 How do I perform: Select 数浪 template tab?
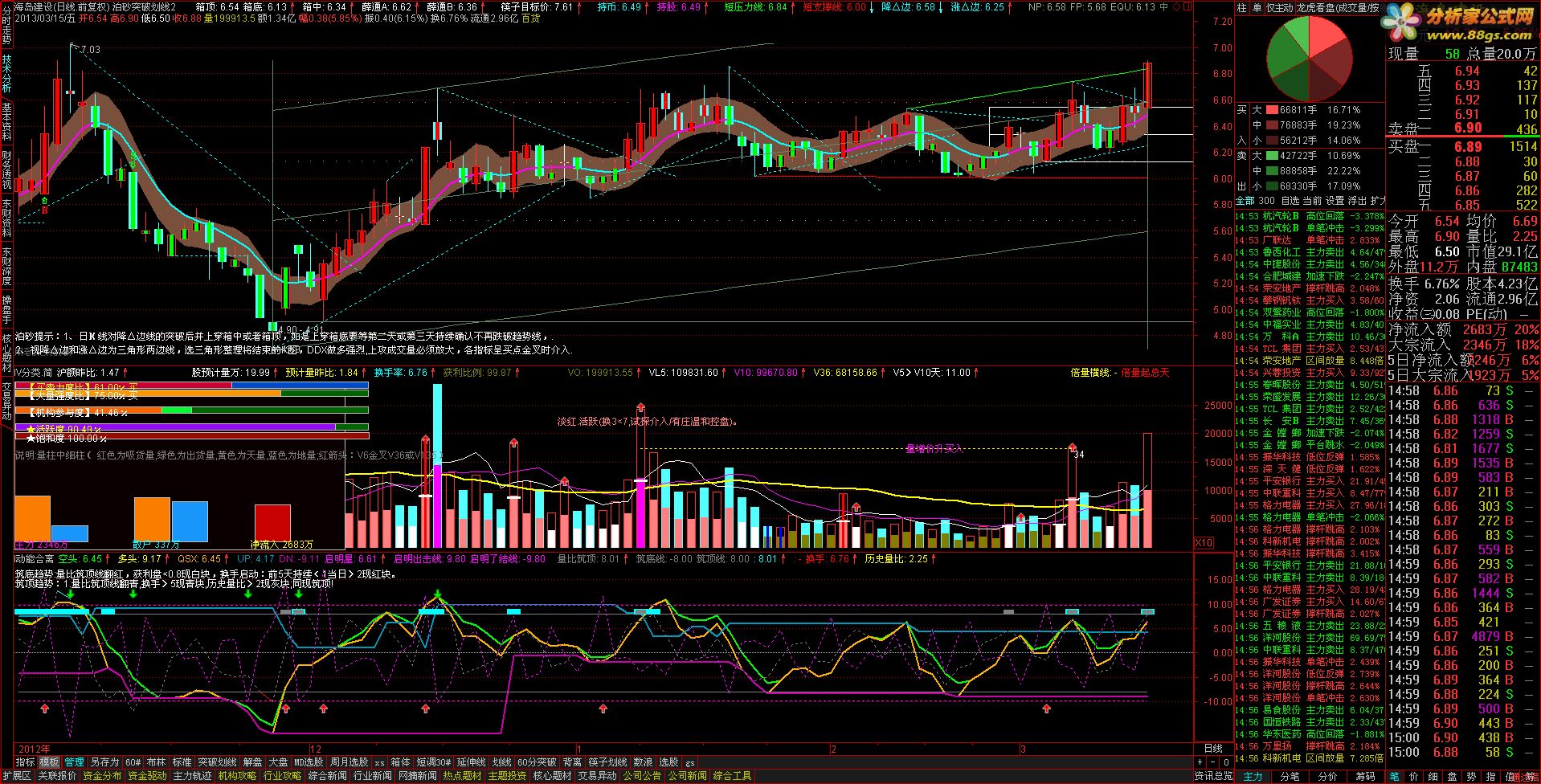pyautogui.click(x=643, y=762)
